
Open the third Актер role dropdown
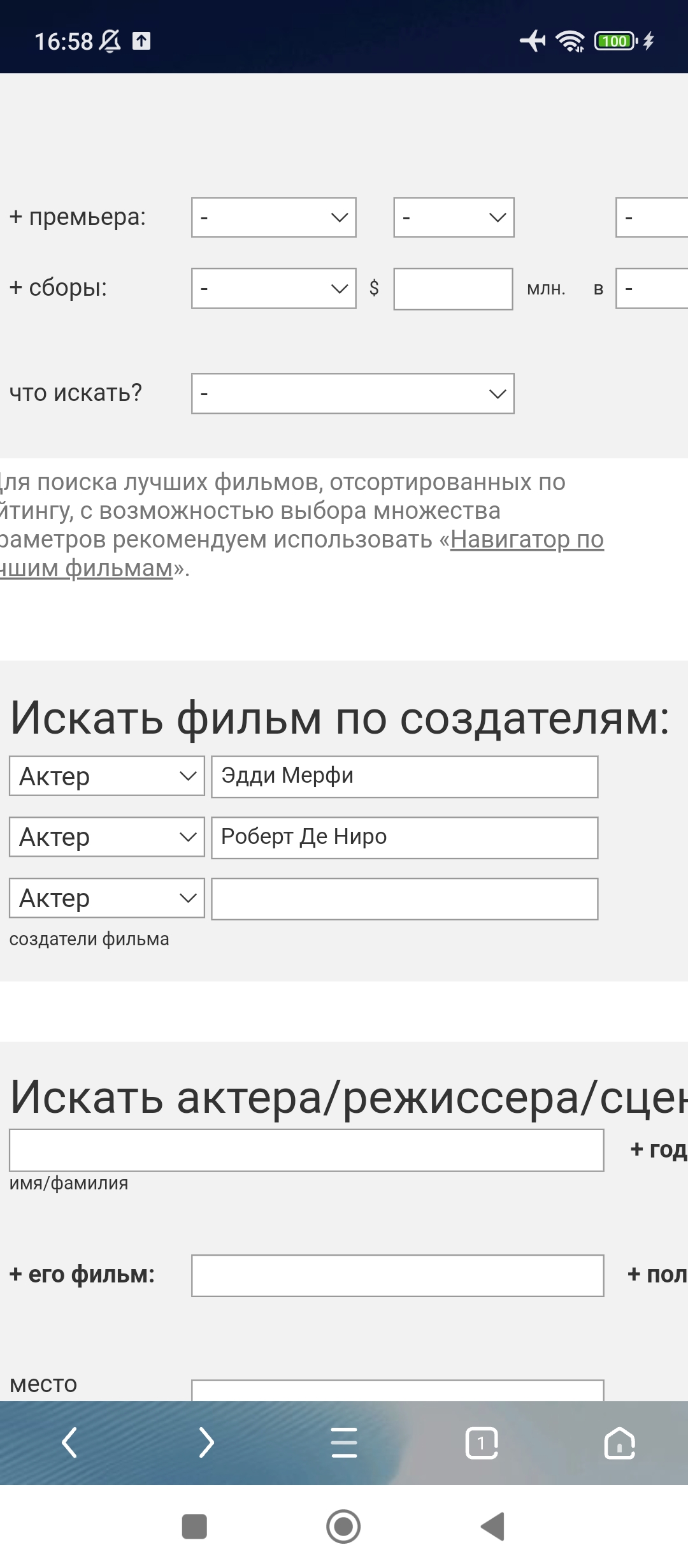pos(107,898)
